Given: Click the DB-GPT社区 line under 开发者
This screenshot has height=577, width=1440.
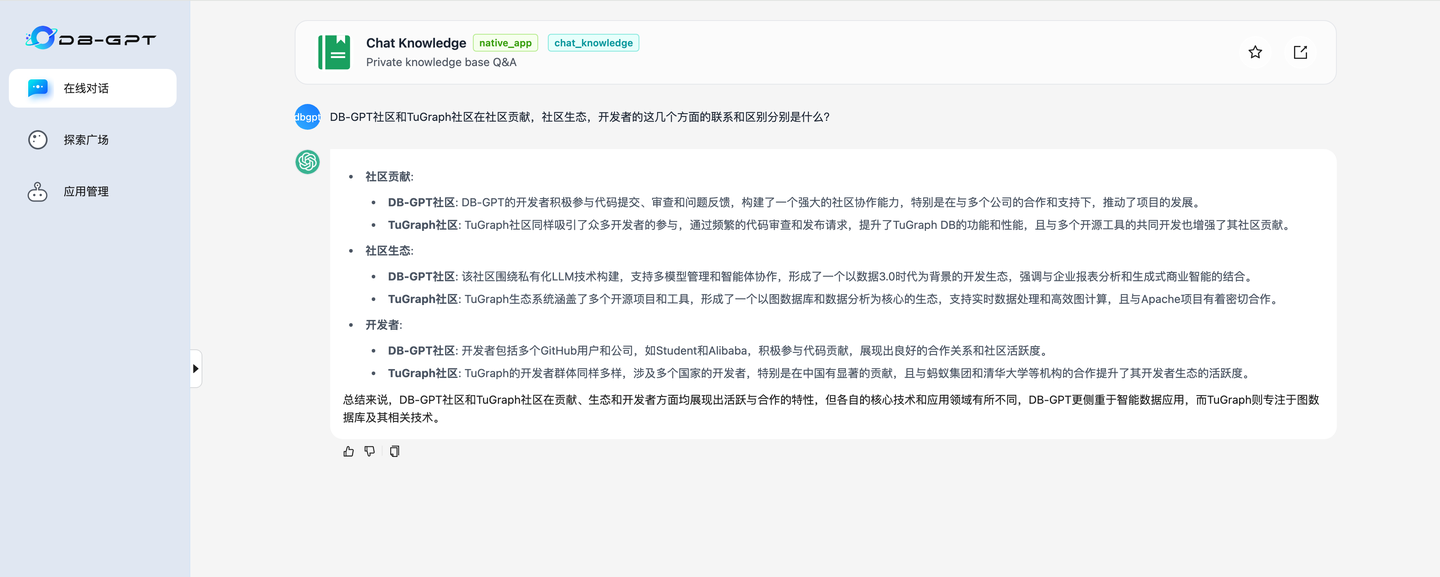Looking at the screenshot, I should (718, 351).
